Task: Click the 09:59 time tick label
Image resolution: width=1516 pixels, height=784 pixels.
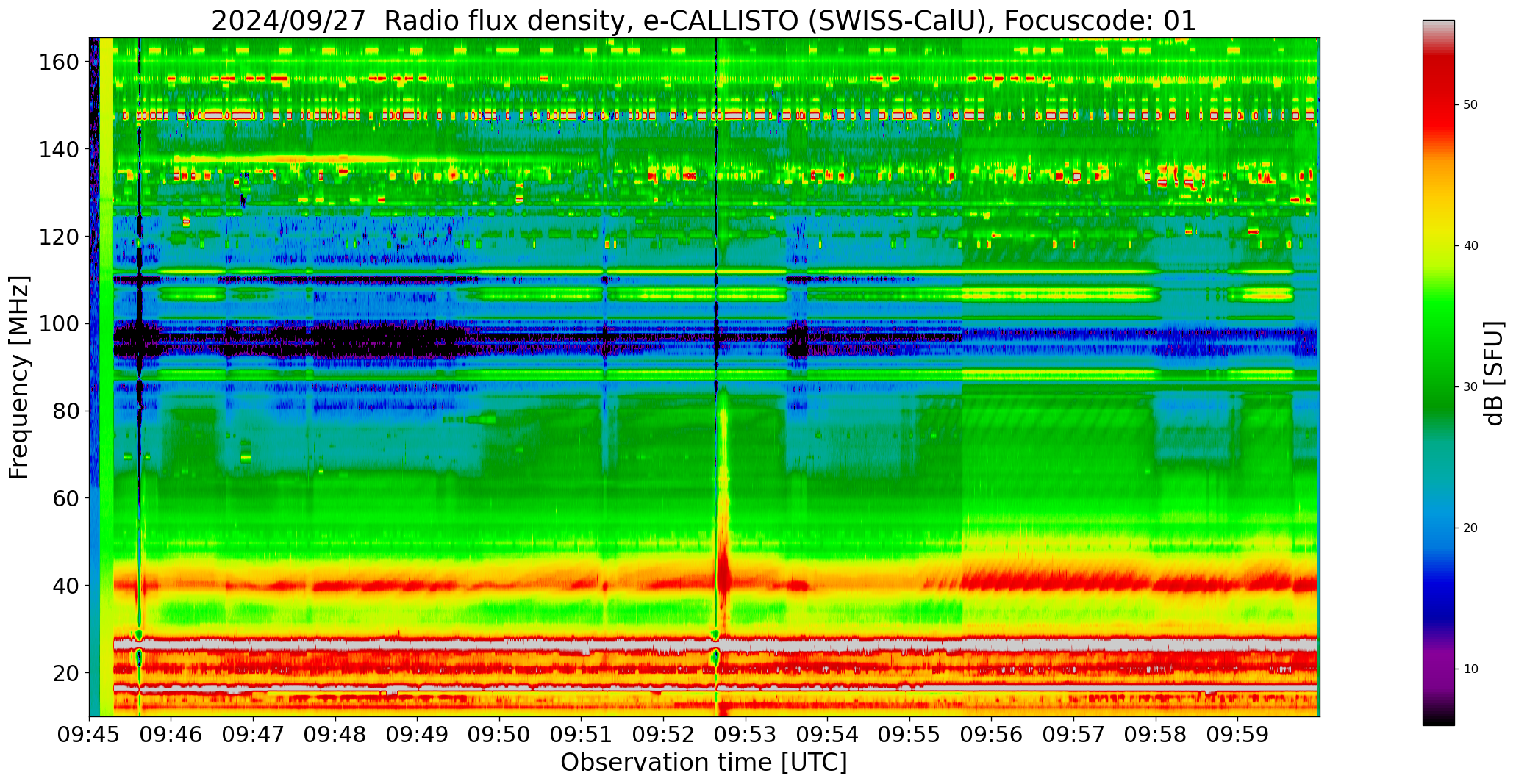Action: (1237, 734)
